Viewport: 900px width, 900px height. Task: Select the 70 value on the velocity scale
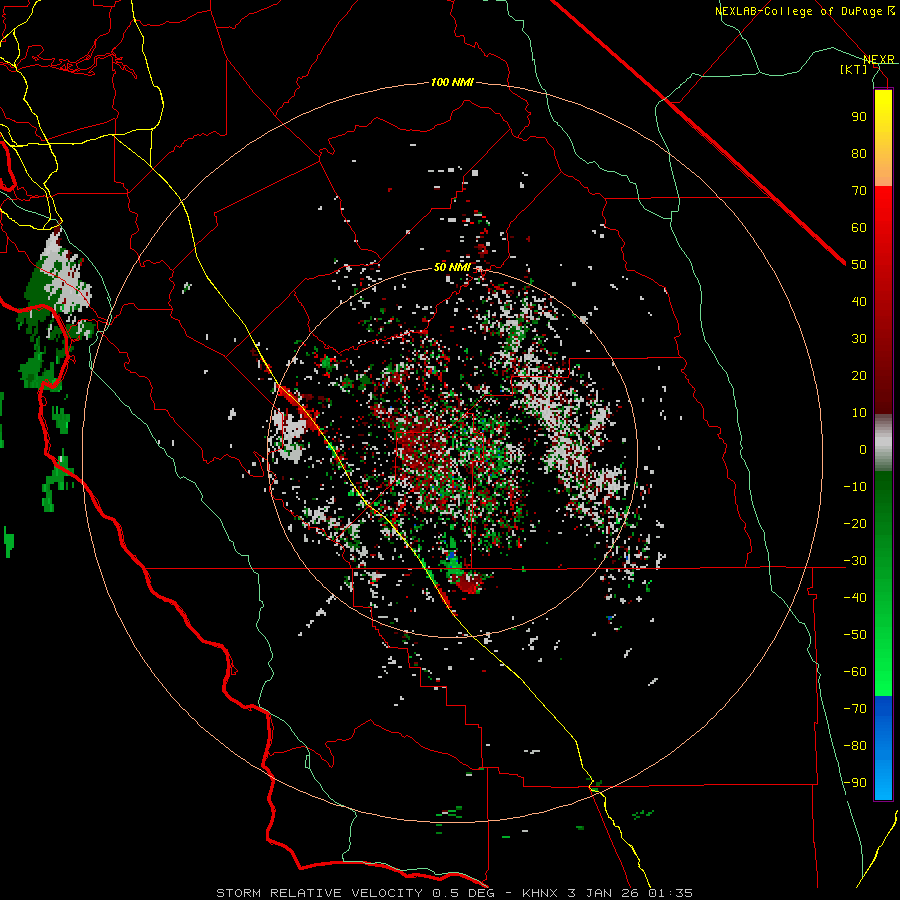(859, 191)
